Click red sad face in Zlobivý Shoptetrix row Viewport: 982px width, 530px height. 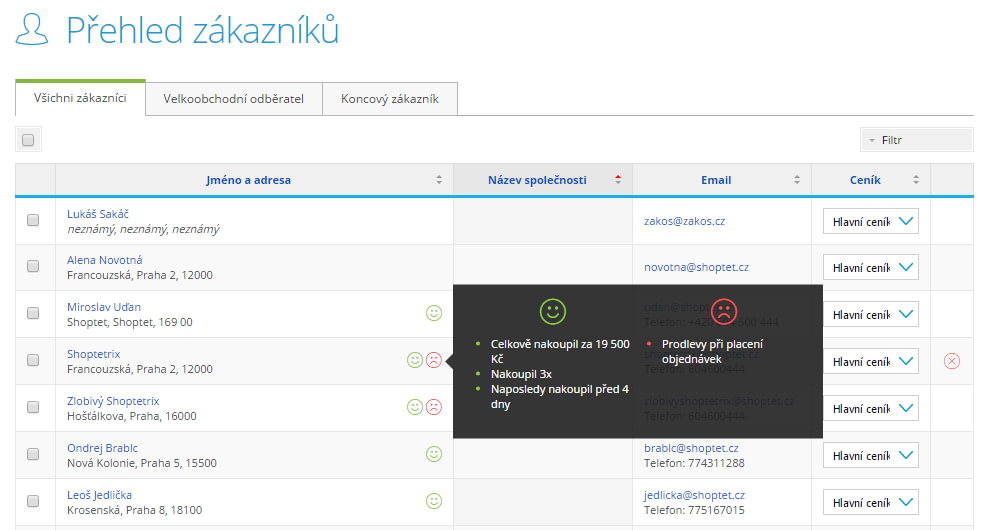pos(434,407)
